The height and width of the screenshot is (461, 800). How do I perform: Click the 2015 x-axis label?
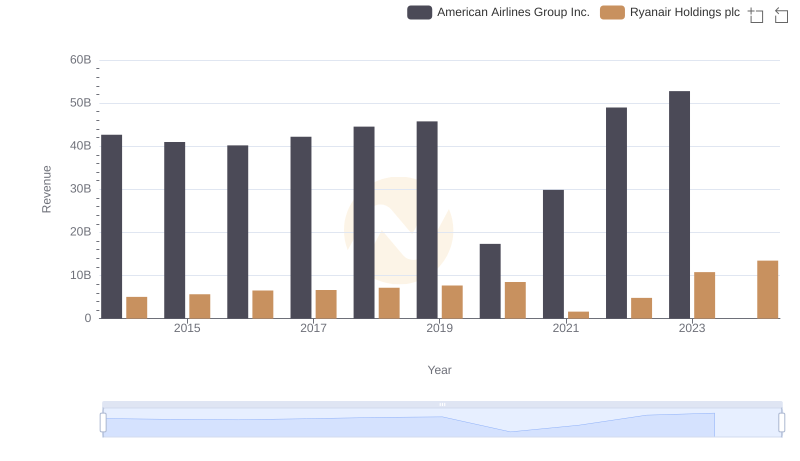(x=187, y=328)
